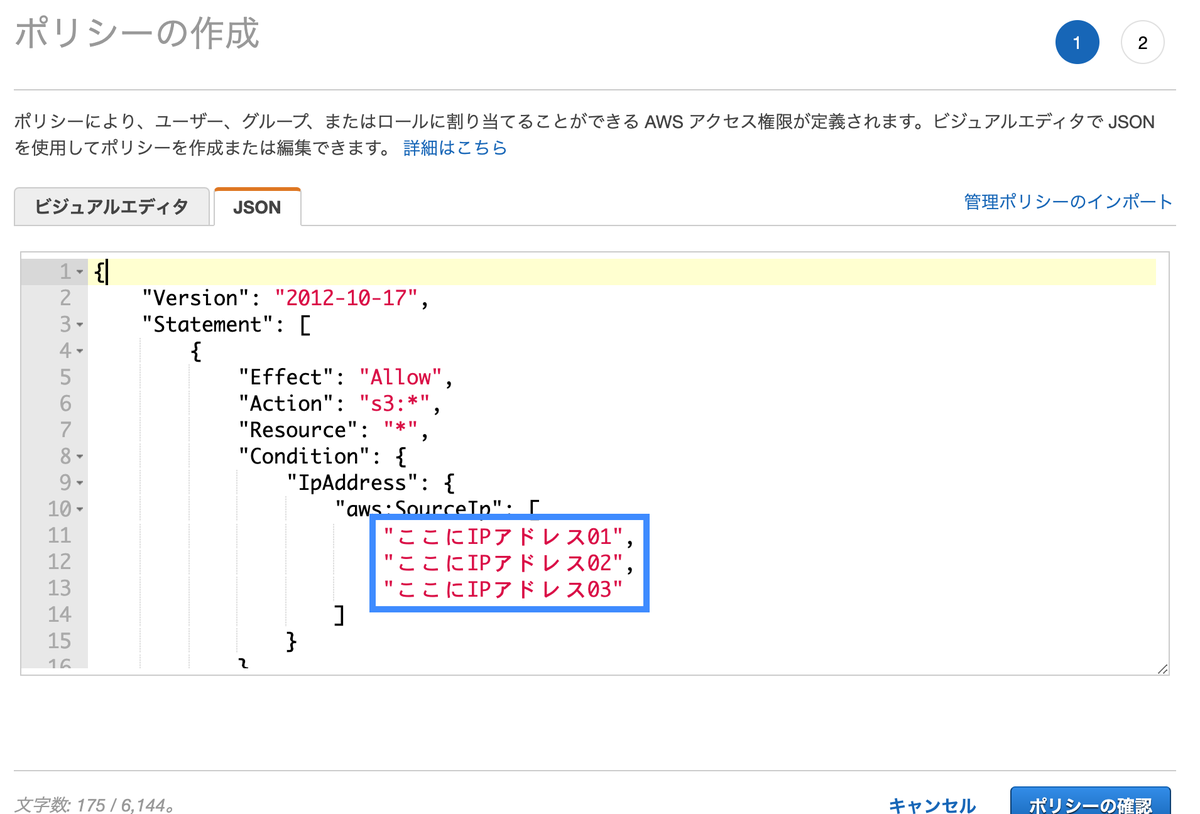Screen dimensions: 1200x814
Task: Collapse the Condition fold arrow on line 8
Action: pos(79,457)
